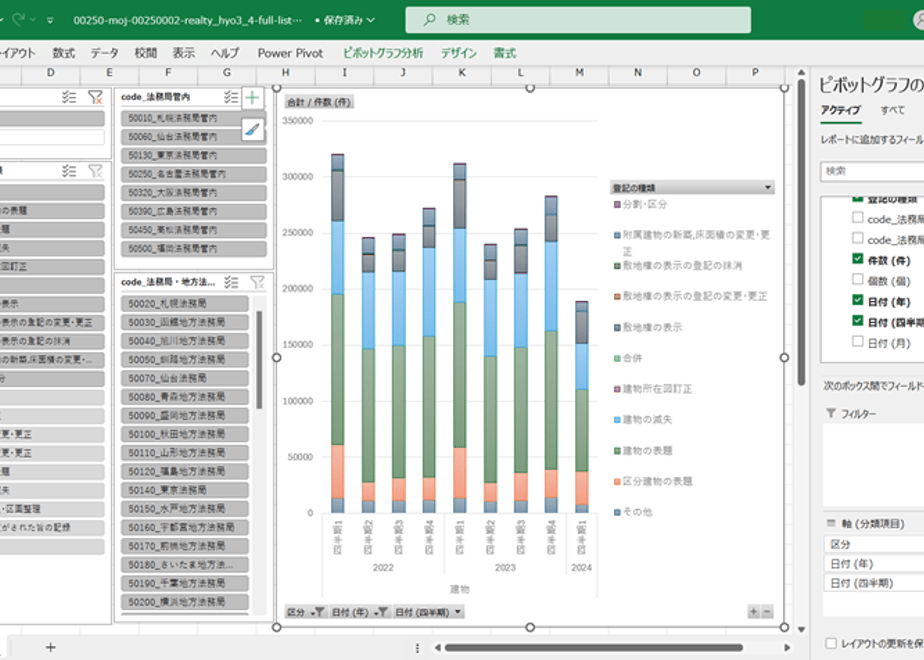This screenshot has width=924, height=660.
Task: Toggle multi-select on code_法務局管内 slicer
Action: pyautogui.click(x=231, y=97)
